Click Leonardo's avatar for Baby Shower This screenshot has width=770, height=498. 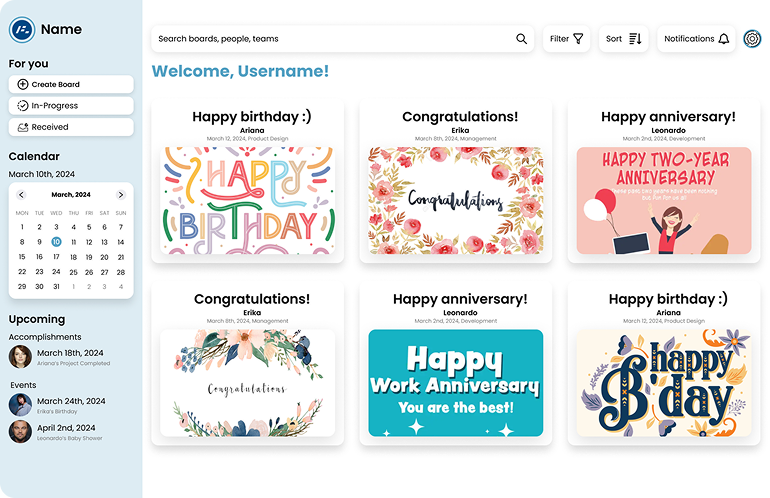click(x=21, y=431)
